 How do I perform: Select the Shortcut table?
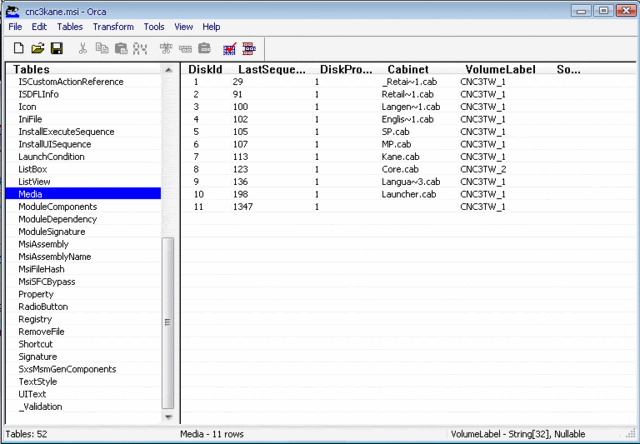[x=36, y=344]
